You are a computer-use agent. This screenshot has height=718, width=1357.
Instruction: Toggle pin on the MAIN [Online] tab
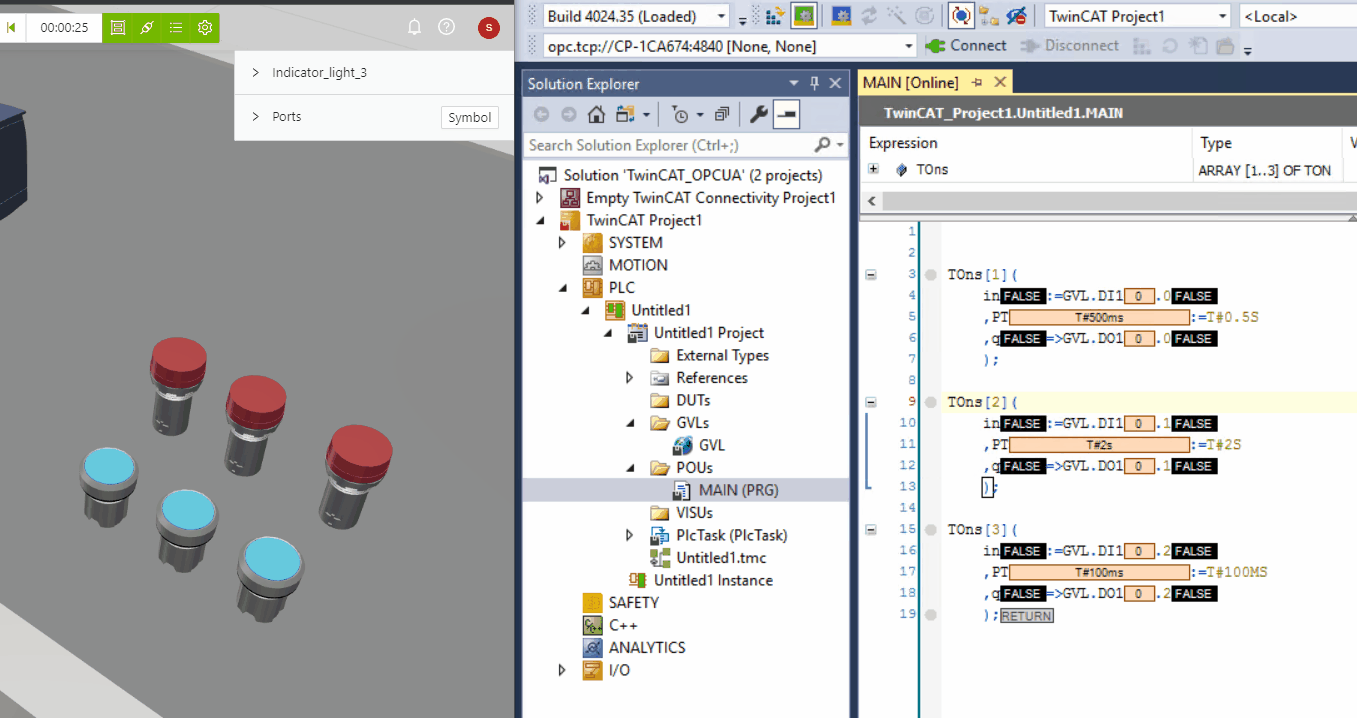click(977, 83)
